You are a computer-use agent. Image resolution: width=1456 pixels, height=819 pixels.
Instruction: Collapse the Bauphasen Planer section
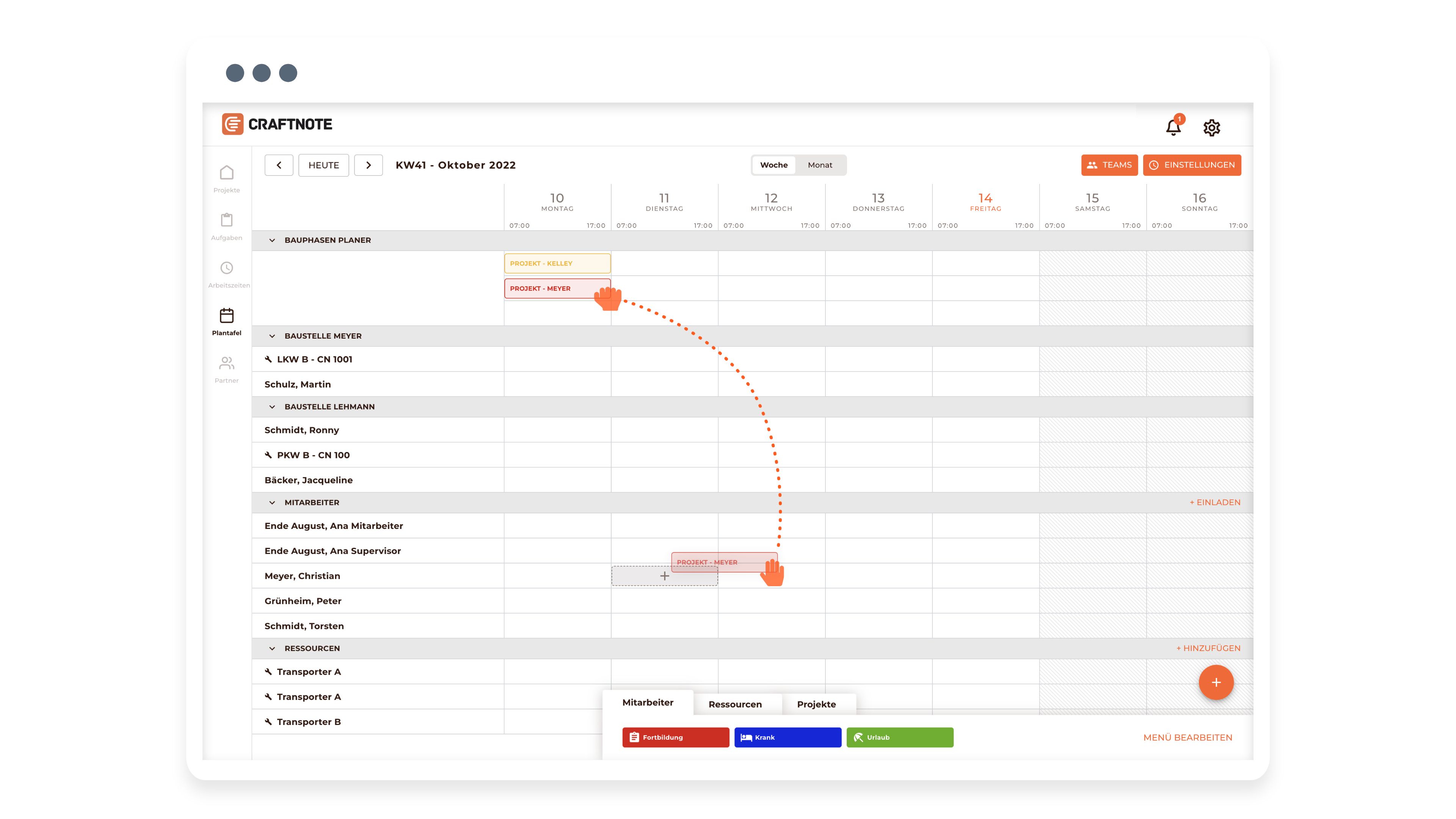272,240
